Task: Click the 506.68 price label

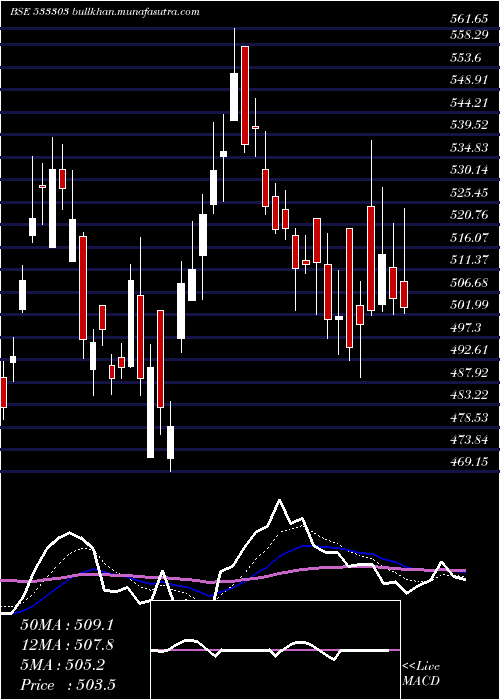Action: click(469, 283)
